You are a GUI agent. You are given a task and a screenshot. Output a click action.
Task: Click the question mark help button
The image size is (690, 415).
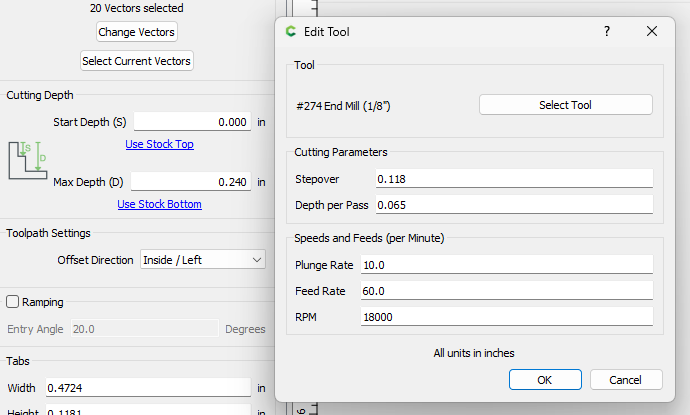point(606,32)
